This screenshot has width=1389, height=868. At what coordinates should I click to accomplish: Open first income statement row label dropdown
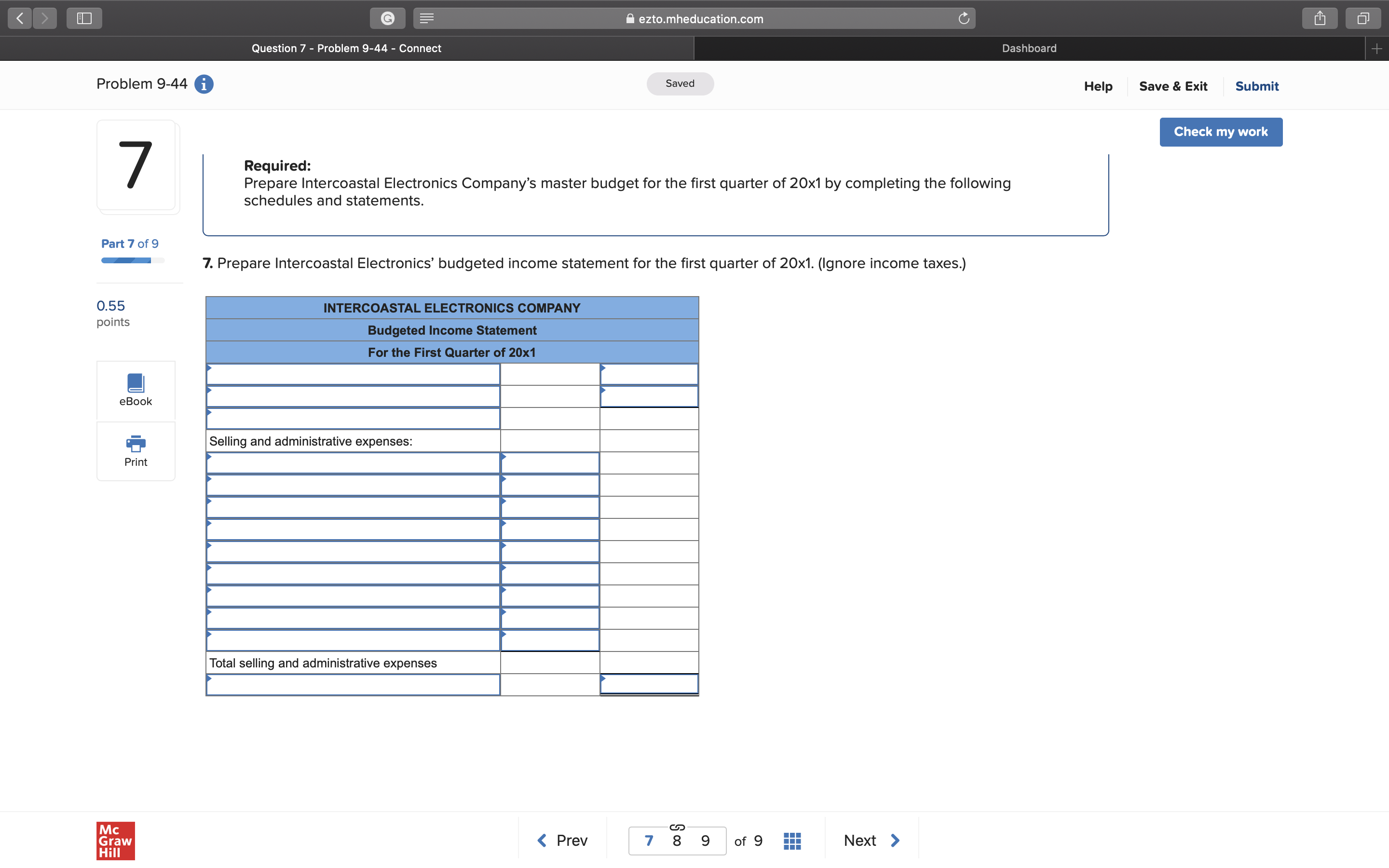tap(353, 375)
